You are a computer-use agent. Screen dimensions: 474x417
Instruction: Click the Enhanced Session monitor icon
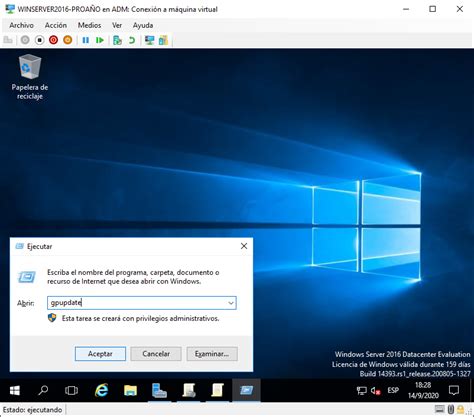tap(149, 40)
